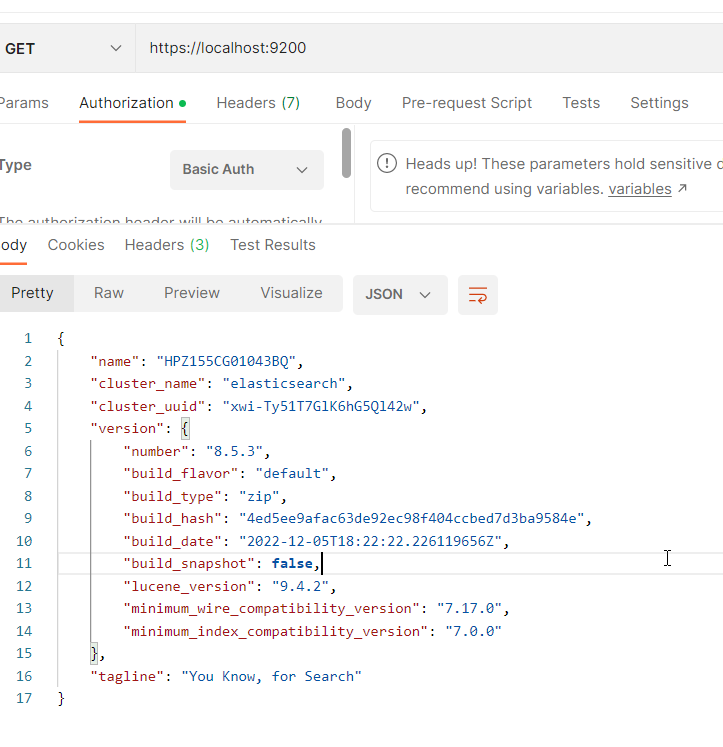Open the Settings tab
This screenshot has height=747, width=723.
(x=659, y=103)
